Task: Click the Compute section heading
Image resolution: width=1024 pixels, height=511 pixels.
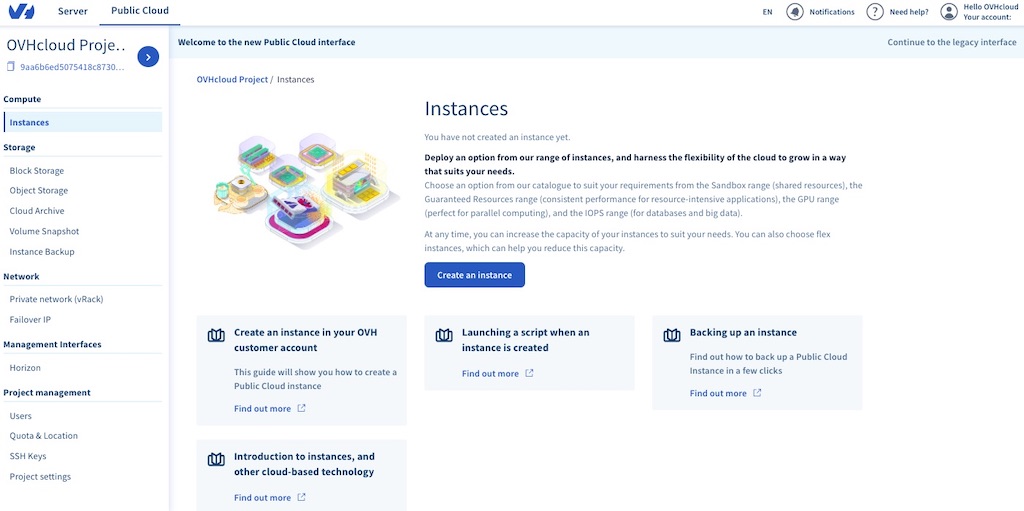Action: (x=22, y=99)
